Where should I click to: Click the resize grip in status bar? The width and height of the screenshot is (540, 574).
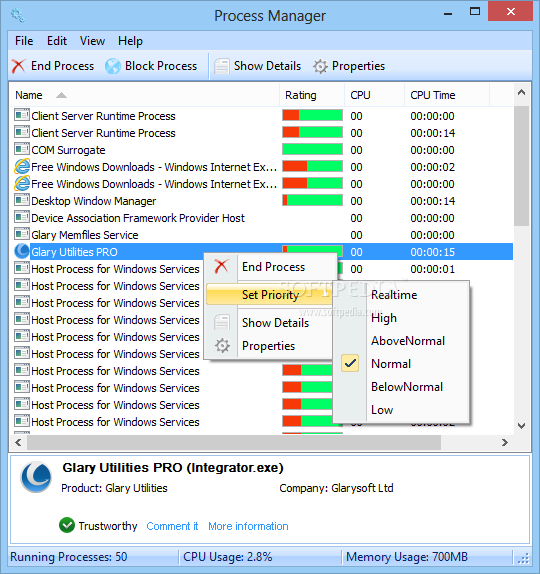coord(524,558)
